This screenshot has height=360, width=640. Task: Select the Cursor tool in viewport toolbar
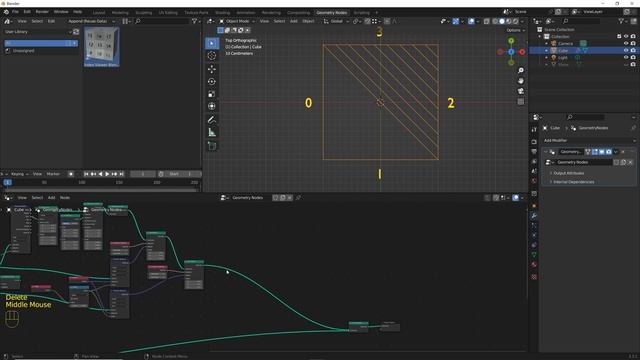click(211, 56)
